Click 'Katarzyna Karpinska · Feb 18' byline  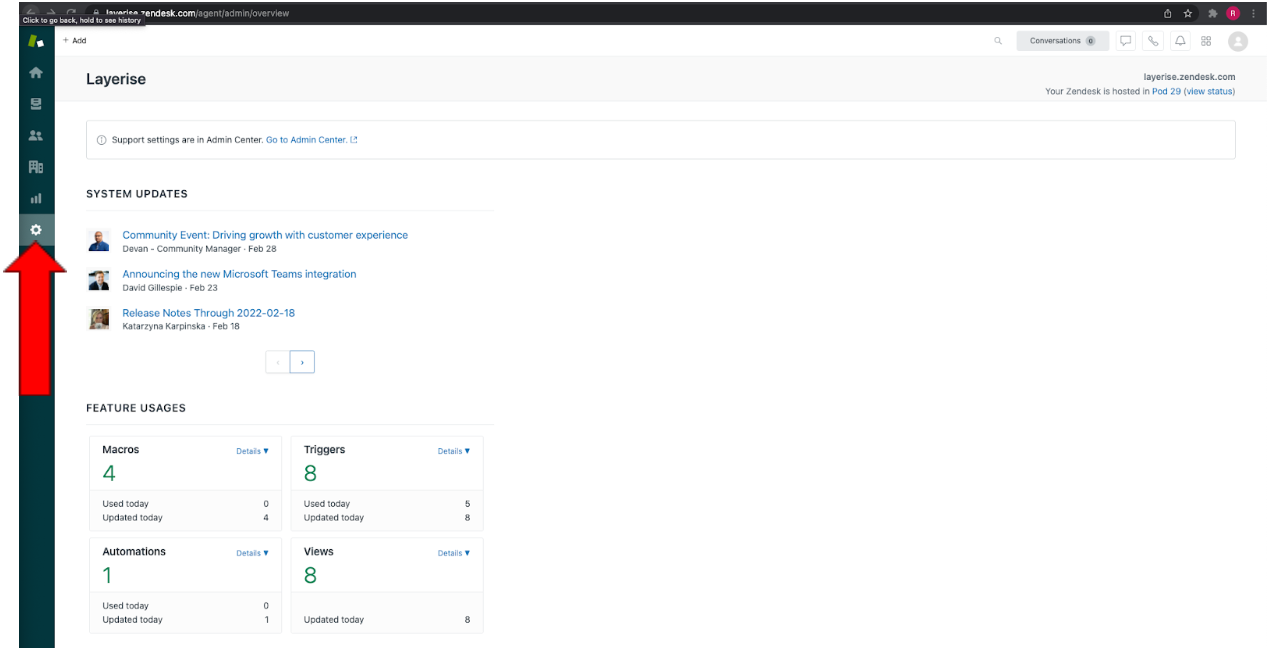[181, 327]
